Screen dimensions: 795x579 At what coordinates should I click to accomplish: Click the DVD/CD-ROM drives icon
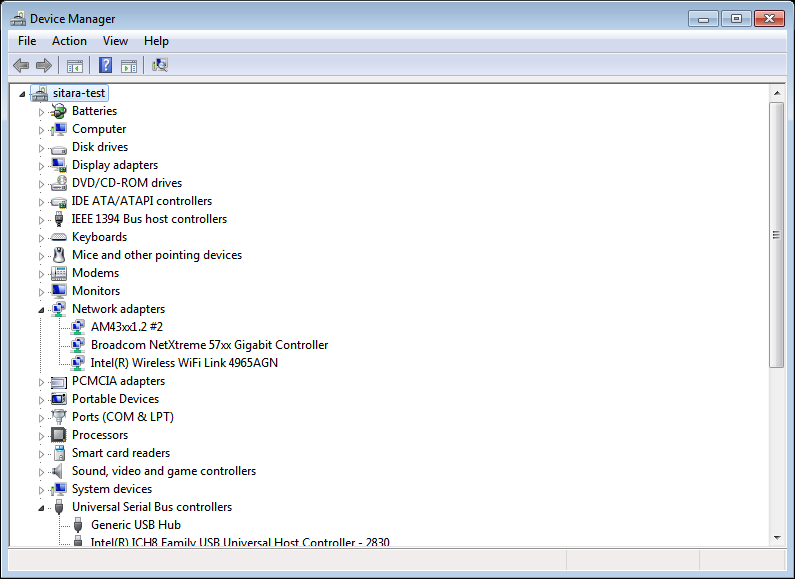coord(59,183)
